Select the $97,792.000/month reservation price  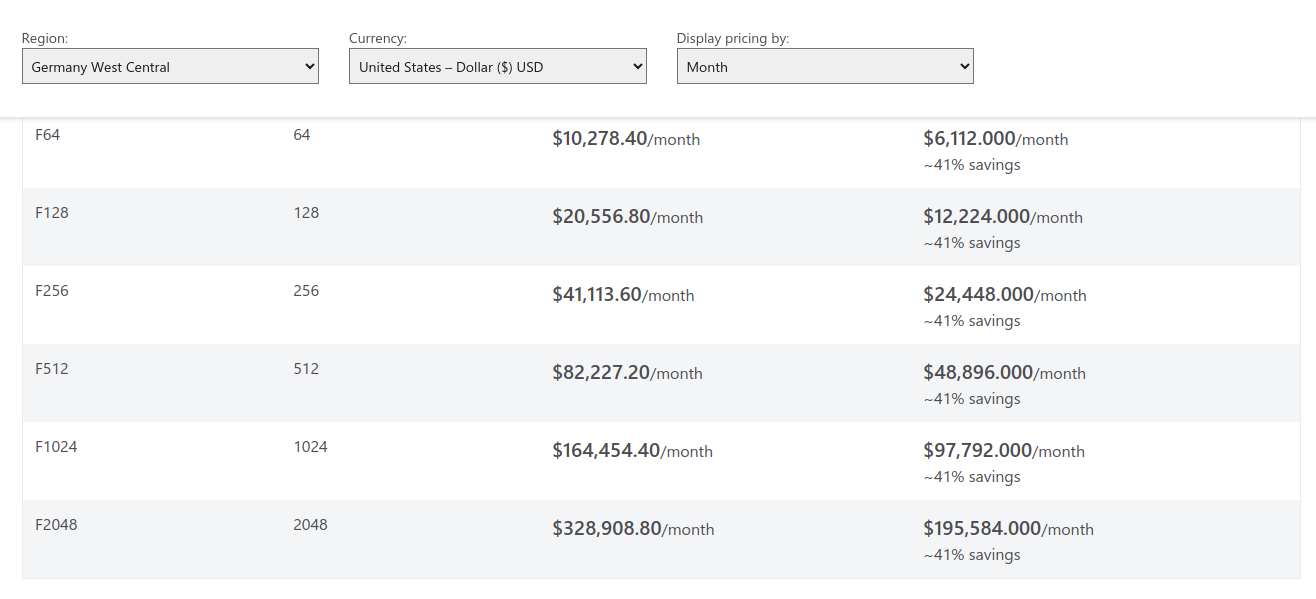pos(1003,451)
